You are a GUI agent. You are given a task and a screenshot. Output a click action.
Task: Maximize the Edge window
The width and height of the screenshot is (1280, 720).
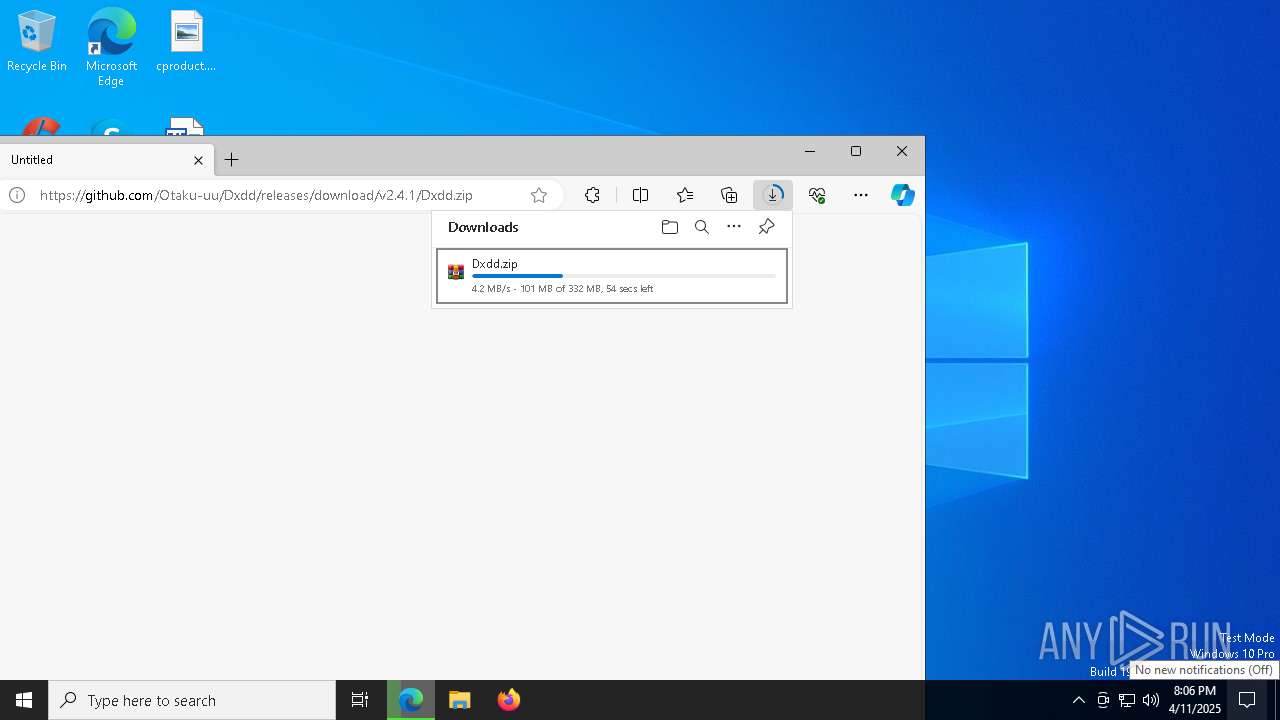coord(856,151)
